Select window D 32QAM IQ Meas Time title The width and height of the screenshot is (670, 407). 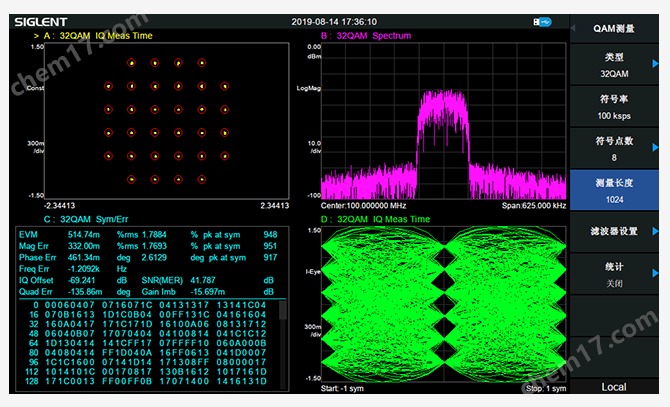click(x=375, y=220)
